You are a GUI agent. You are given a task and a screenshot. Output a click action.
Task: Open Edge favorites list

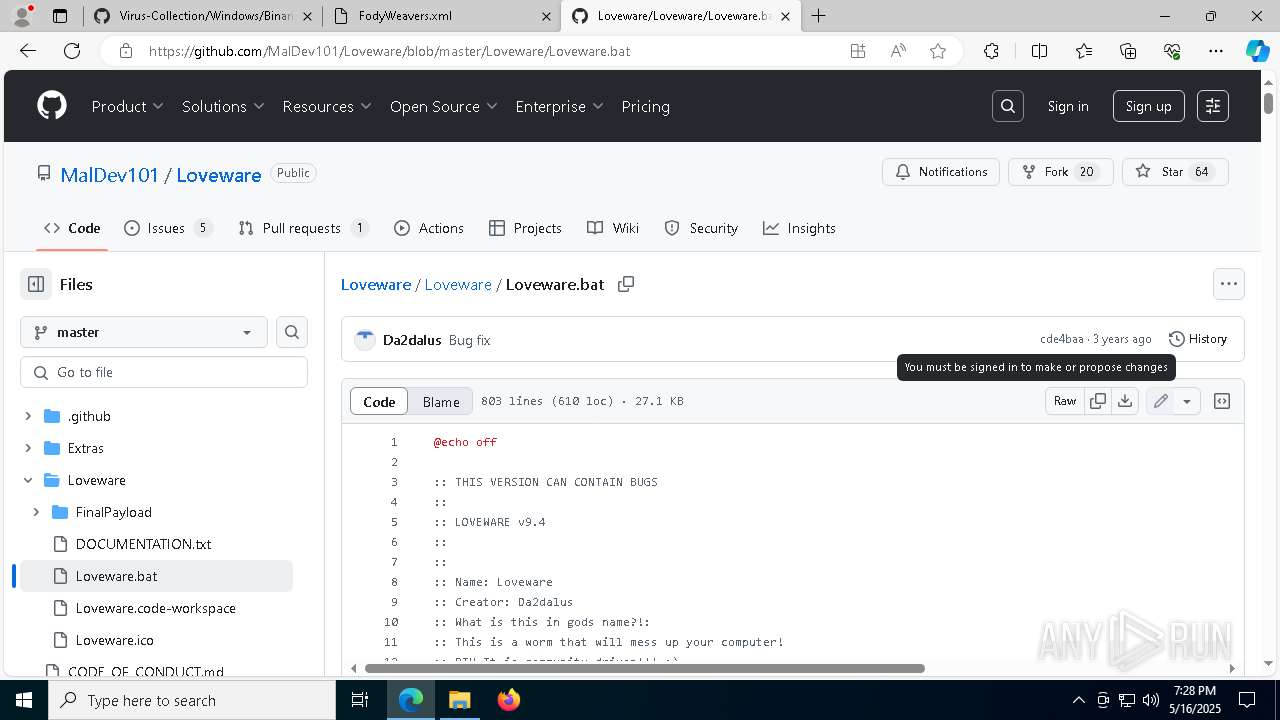coord(1084,51)
